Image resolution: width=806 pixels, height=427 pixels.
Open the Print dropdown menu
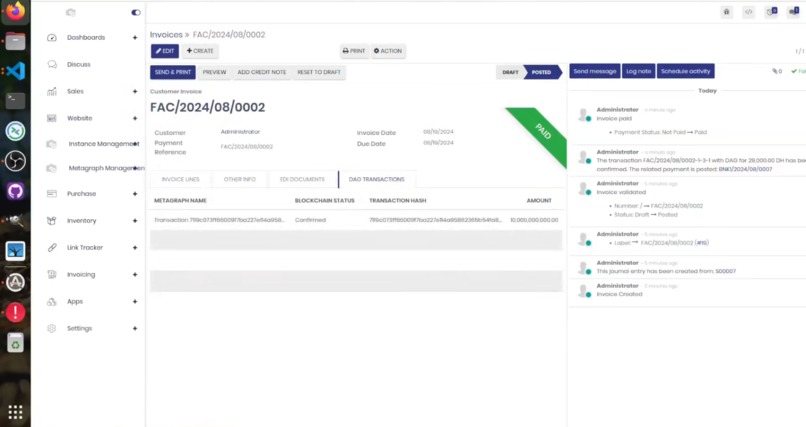pyautogui.click(x=354, y=51)
